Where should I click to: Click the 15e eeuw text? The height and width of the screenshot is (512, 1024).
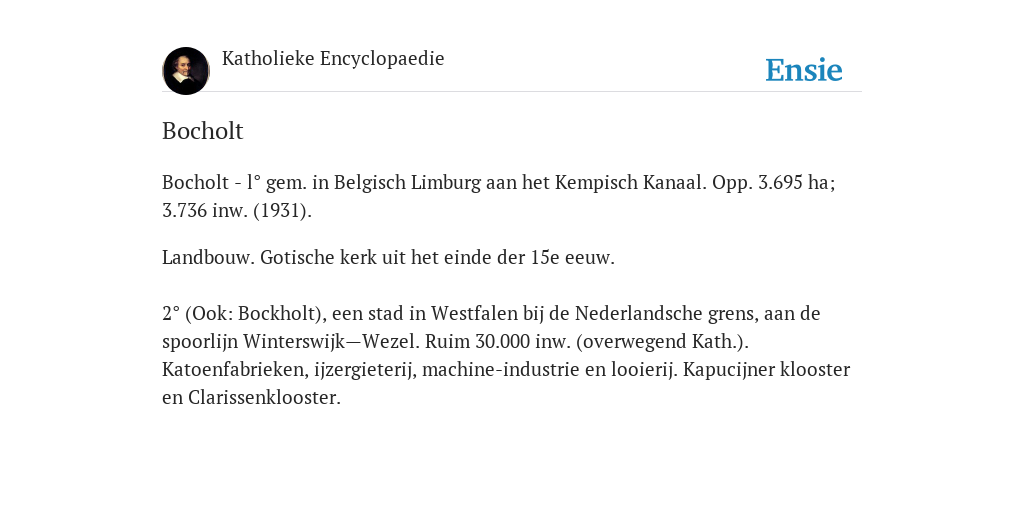click(x=573, y=257)
